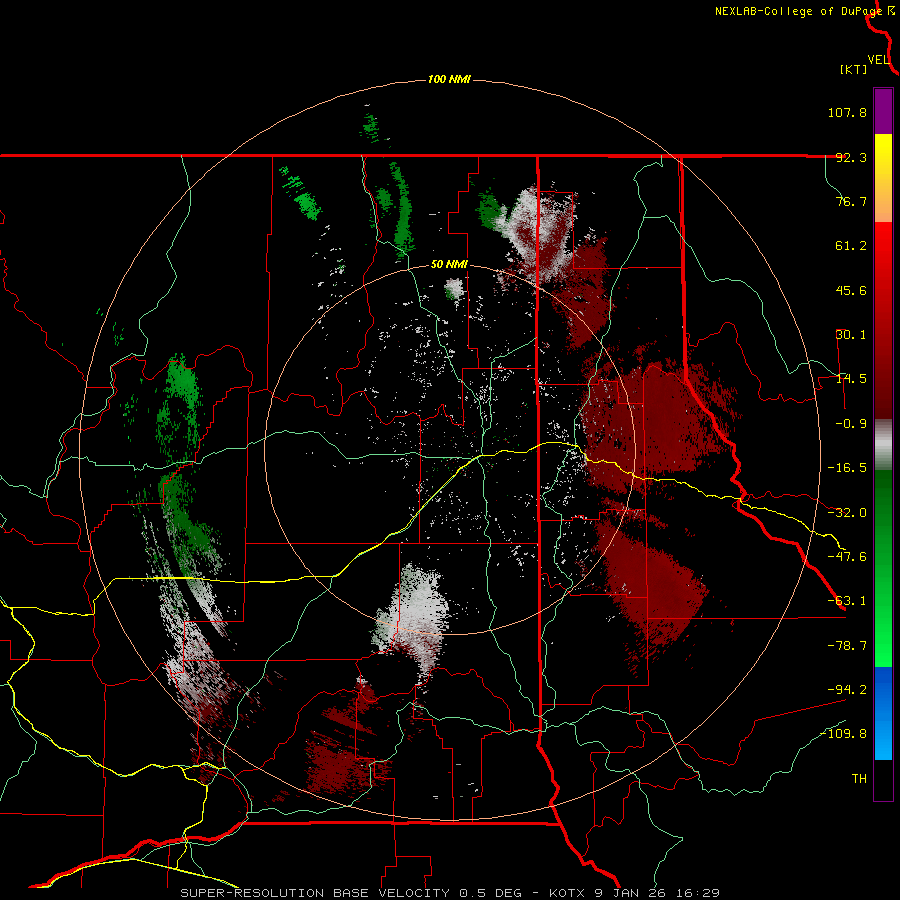Select the 61.2 scale value
The height and width of the screenshot is (900, 900).
[851, 246]
